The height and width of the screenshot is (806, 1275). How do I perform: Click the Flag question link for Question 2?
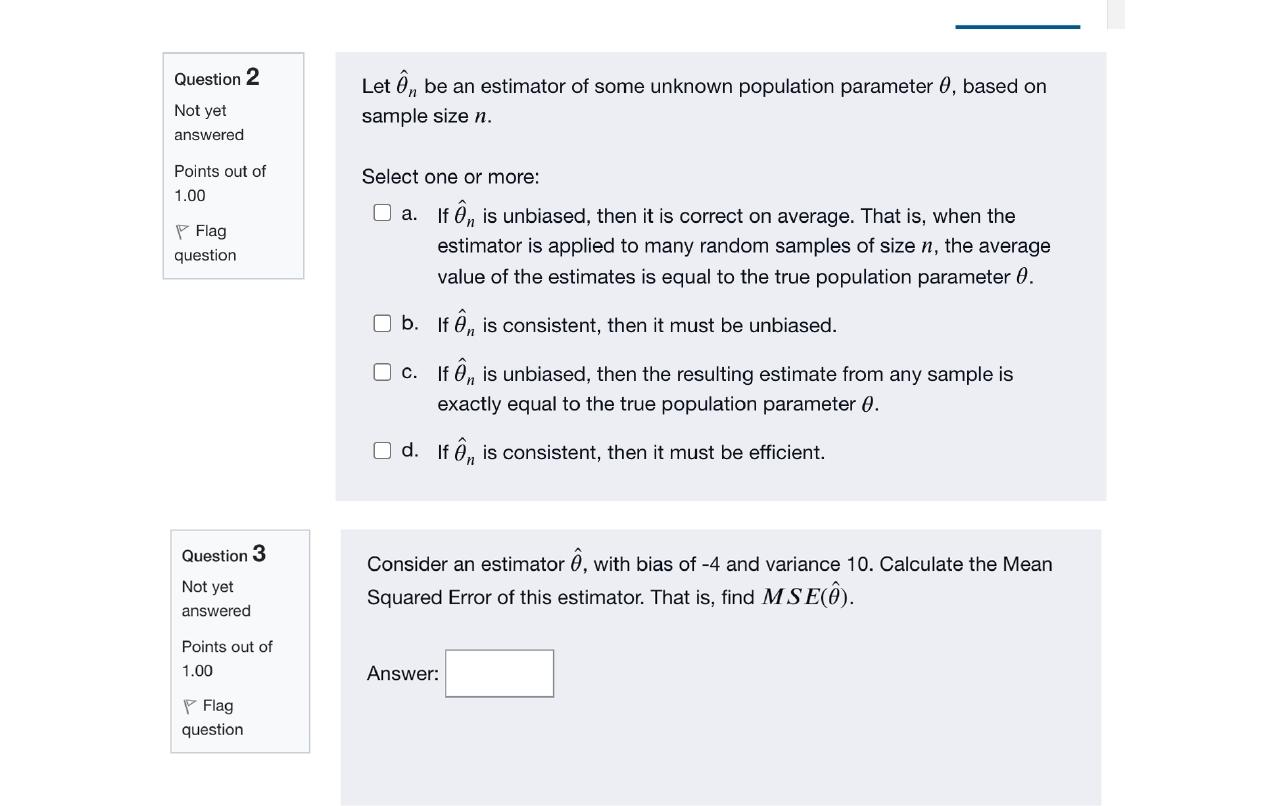click(203, 243)
